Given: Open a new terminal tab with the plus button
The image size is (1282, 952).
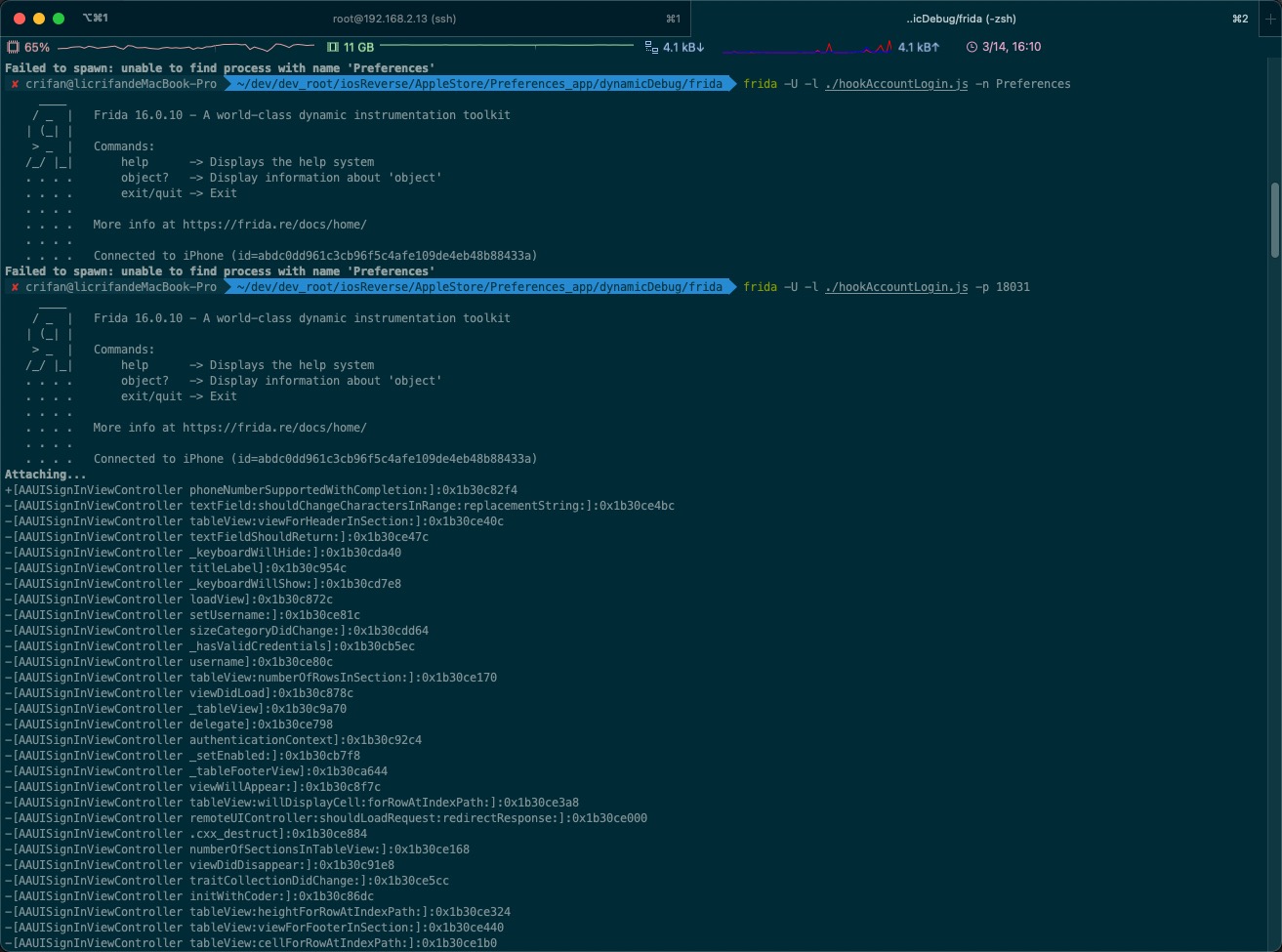Looking at the screenshot, I should 1269,19.
